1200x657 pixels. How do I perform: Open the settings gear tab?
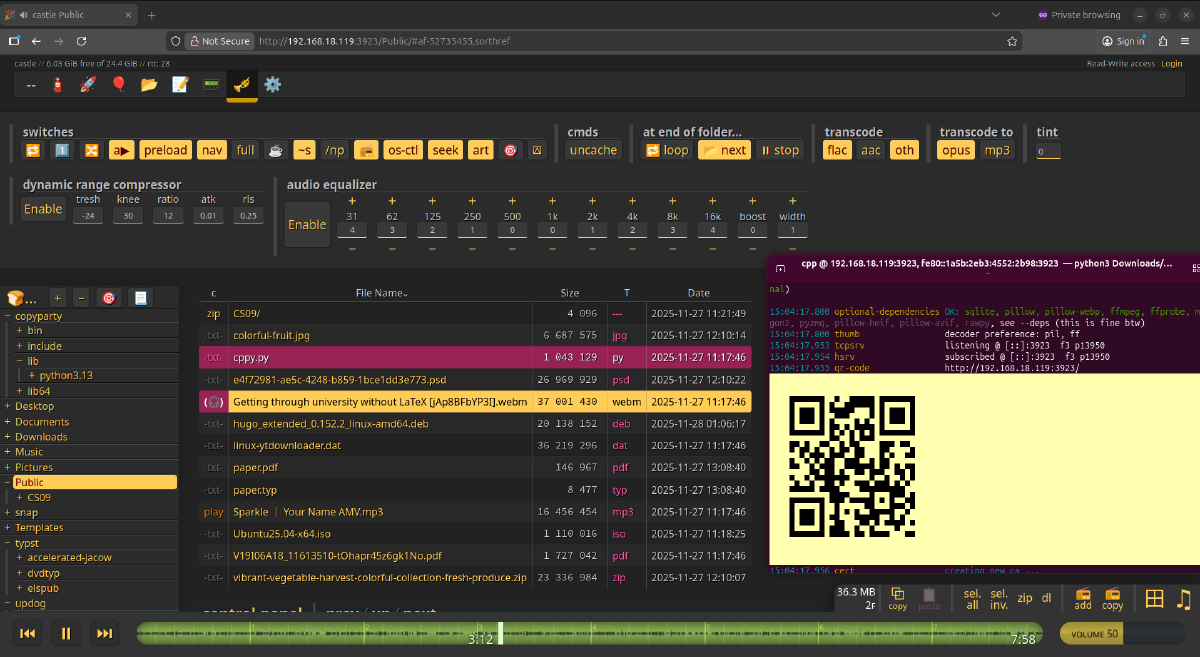[272, 85]
